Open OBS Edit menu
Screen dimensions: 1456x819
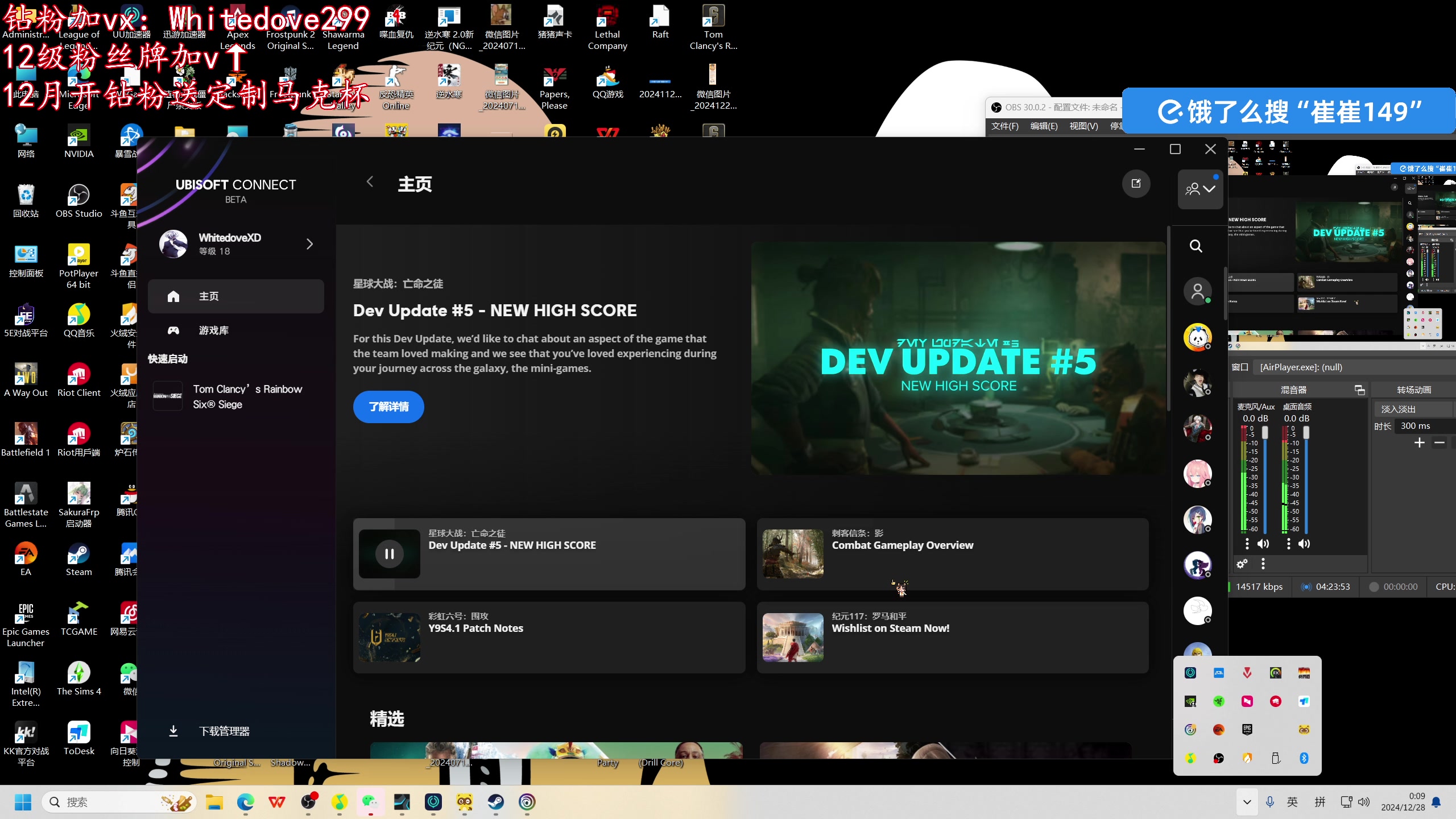tap(1044, 126)
